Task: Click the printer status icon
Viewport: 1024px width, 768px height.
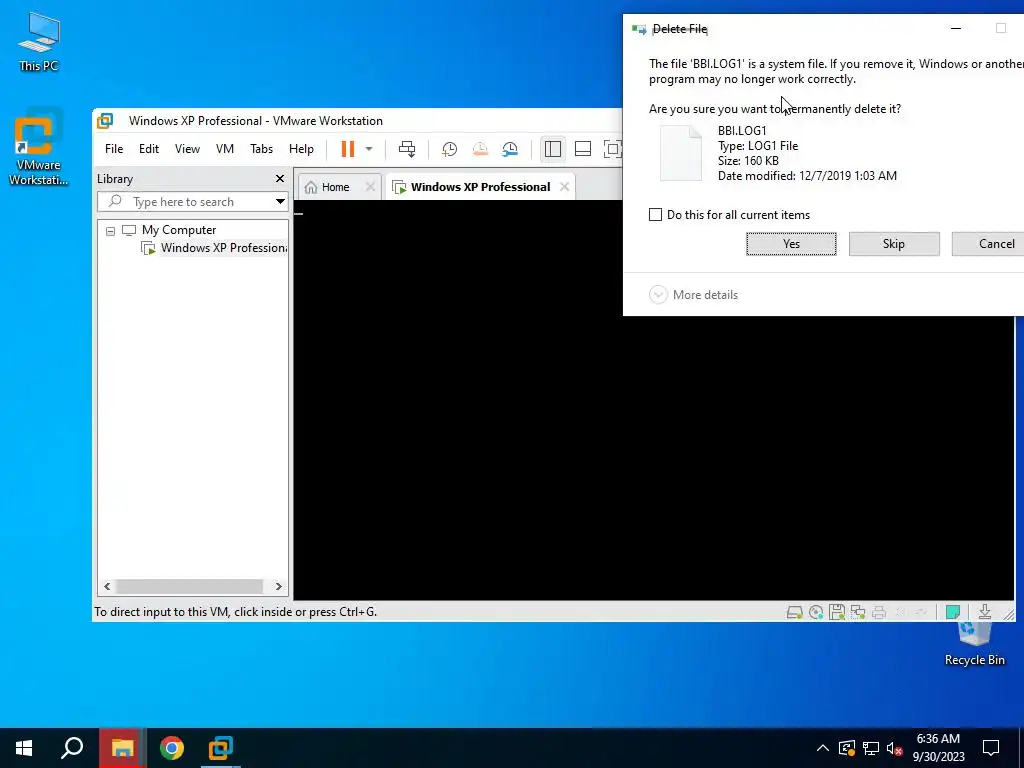Action: [879, 612]
